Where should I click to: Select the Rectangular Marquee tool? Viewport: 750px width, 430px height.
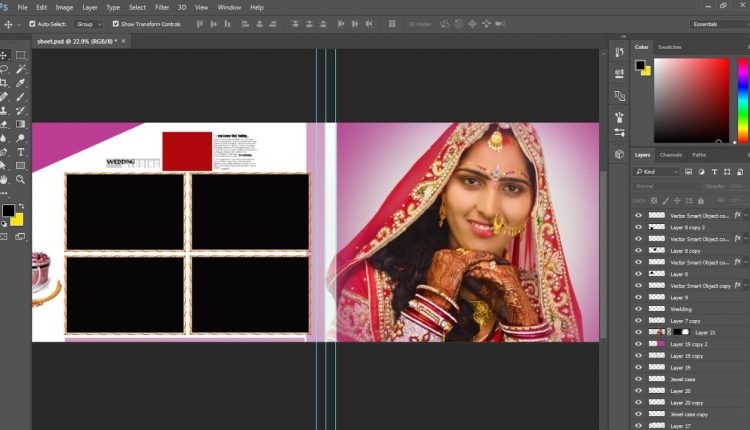click(x=20, y=55)
